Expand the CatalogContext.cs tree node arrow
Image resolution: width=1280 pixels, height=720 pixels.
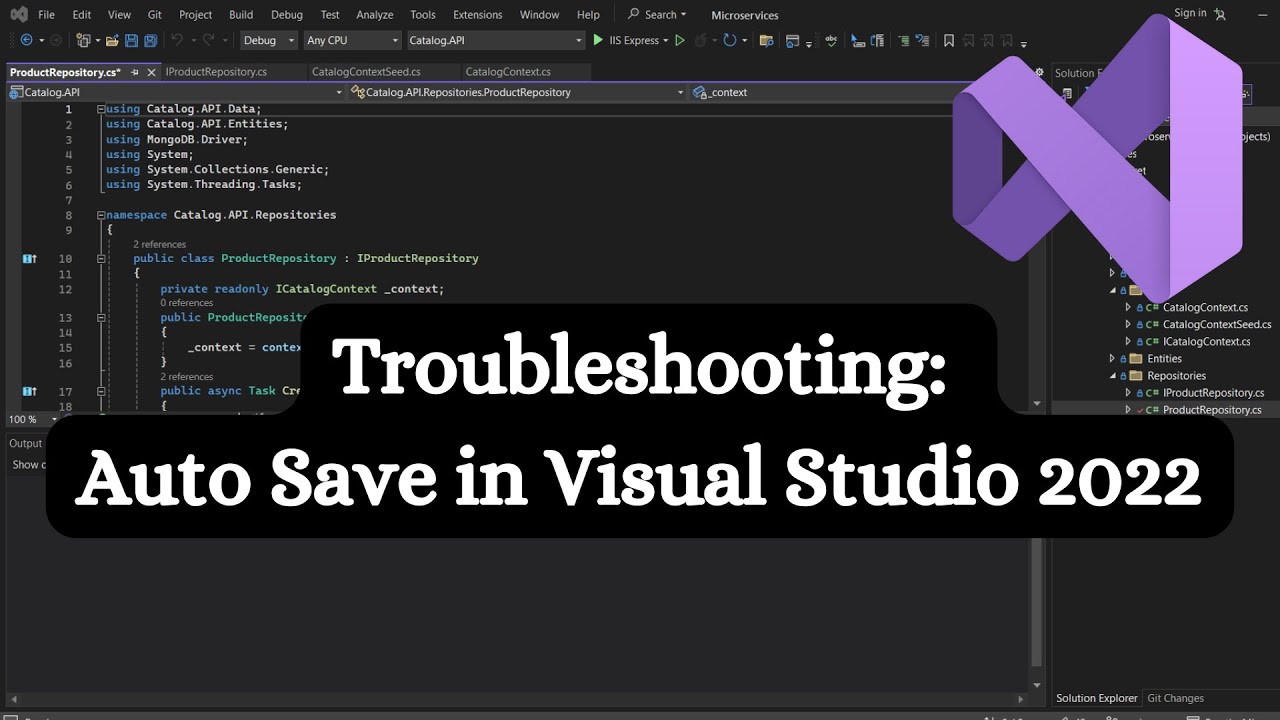point(1128,308)
